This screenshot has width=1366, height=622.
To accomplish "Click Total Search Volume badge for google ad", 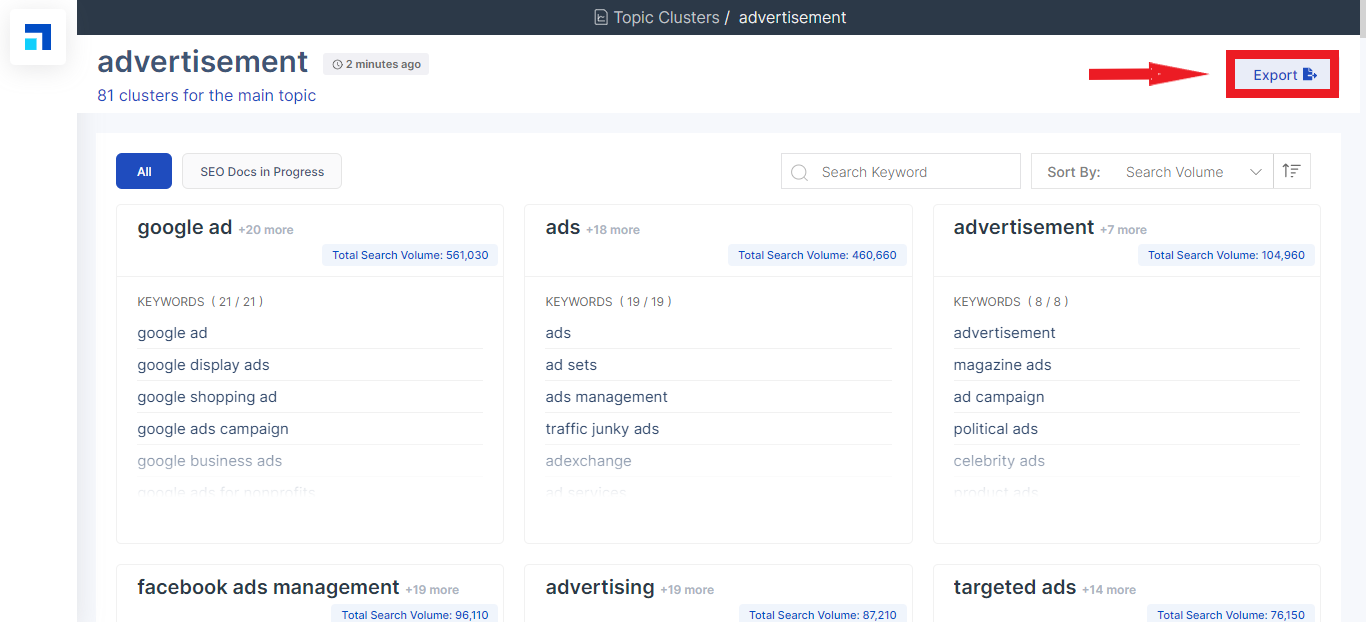I will 410,255.
